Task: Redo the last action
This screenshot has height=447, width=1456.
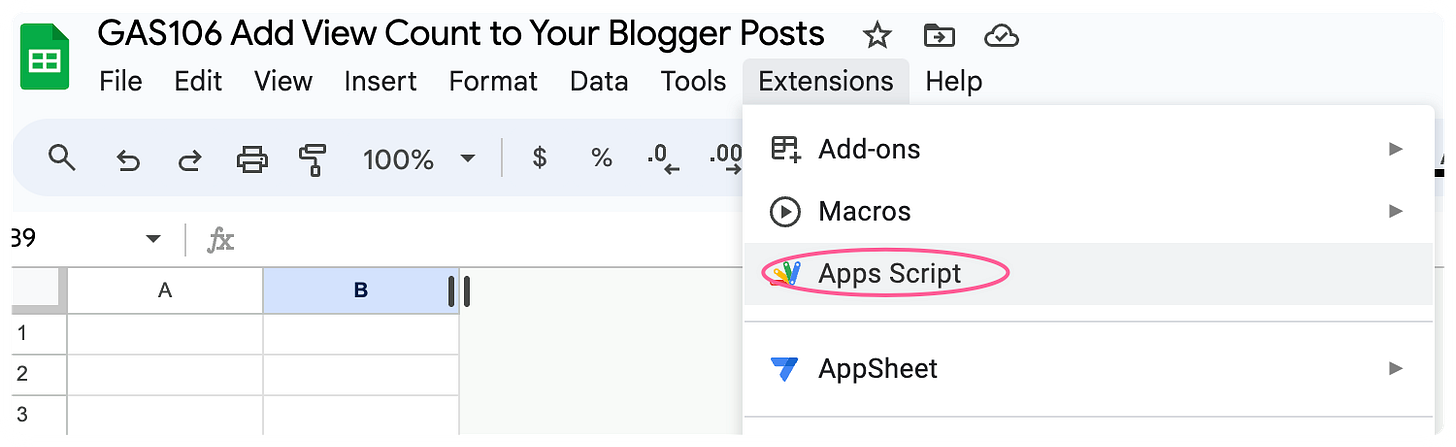Action: point(189,159)
